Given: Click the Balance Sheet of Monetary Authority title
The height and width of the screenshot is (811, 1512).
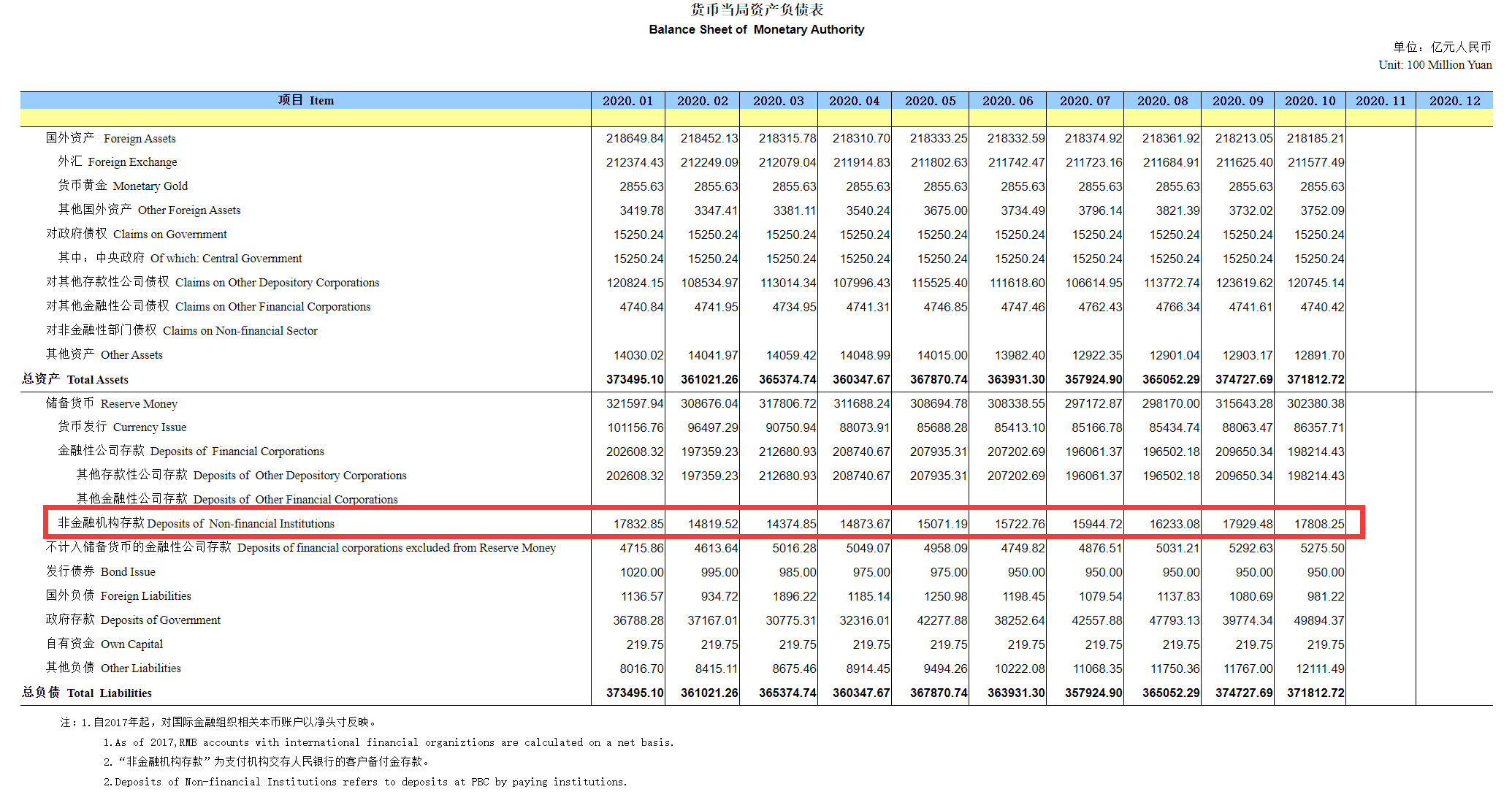Looking at the screenshot, I should pos(756,29).
